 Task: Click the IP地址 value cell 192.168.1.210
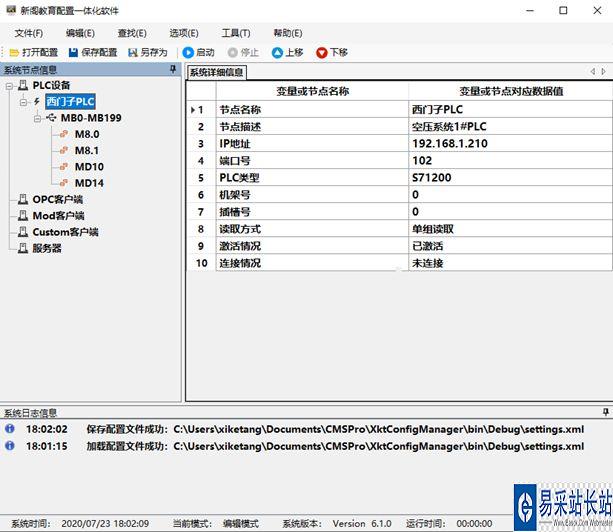pyautogui.click(x=448, y=144)
